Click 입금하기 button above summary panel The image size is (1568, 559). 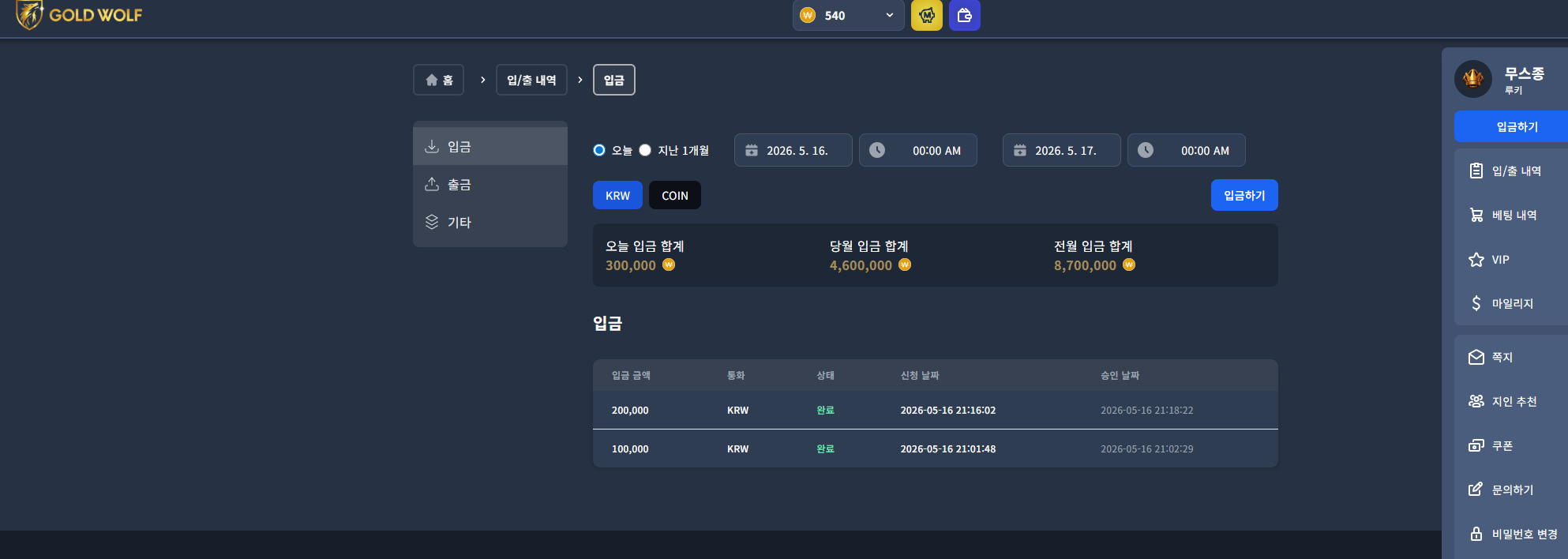1244,195
